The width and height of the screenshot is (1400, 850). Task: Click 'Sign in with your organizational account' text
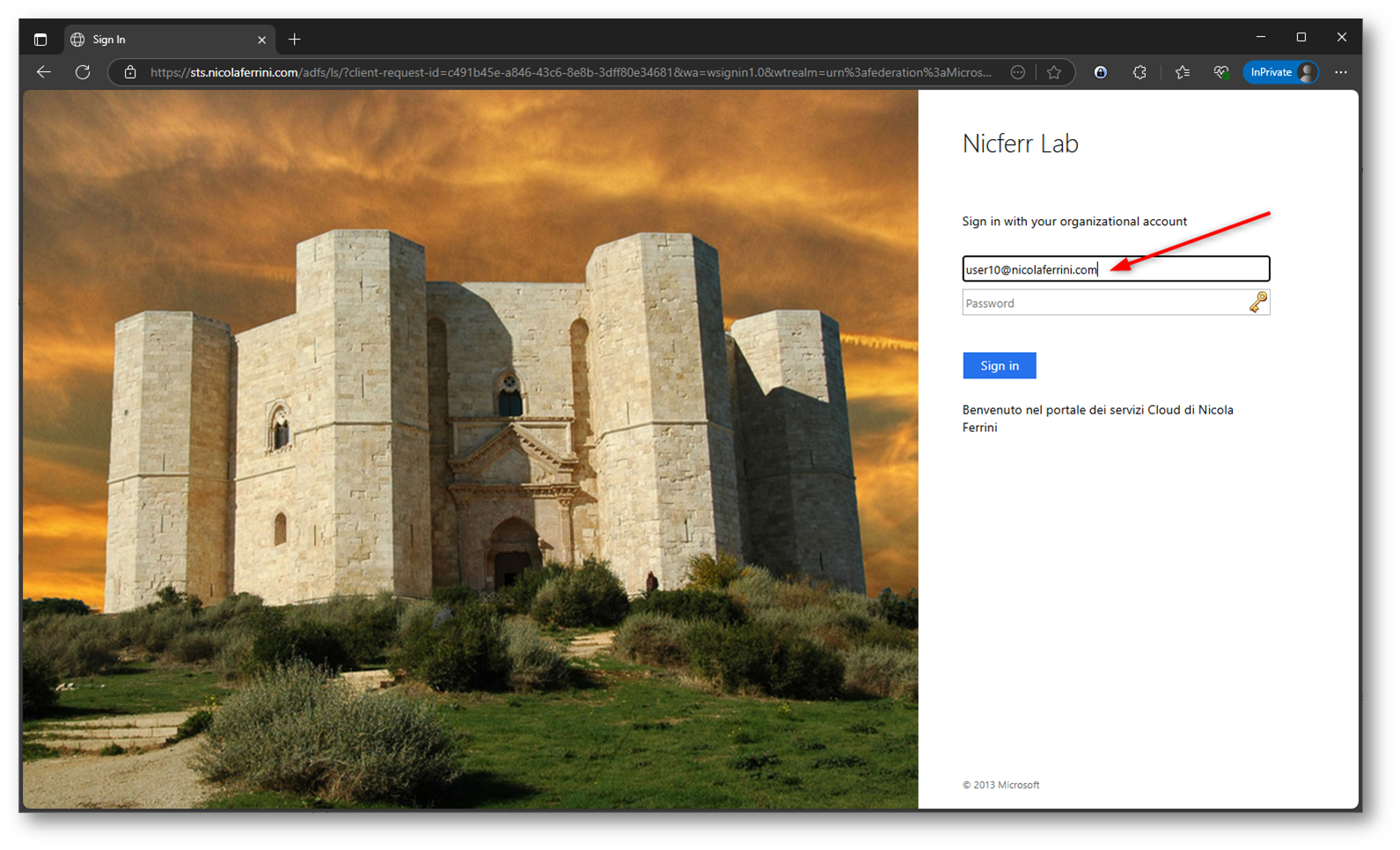click(1074, 221)
